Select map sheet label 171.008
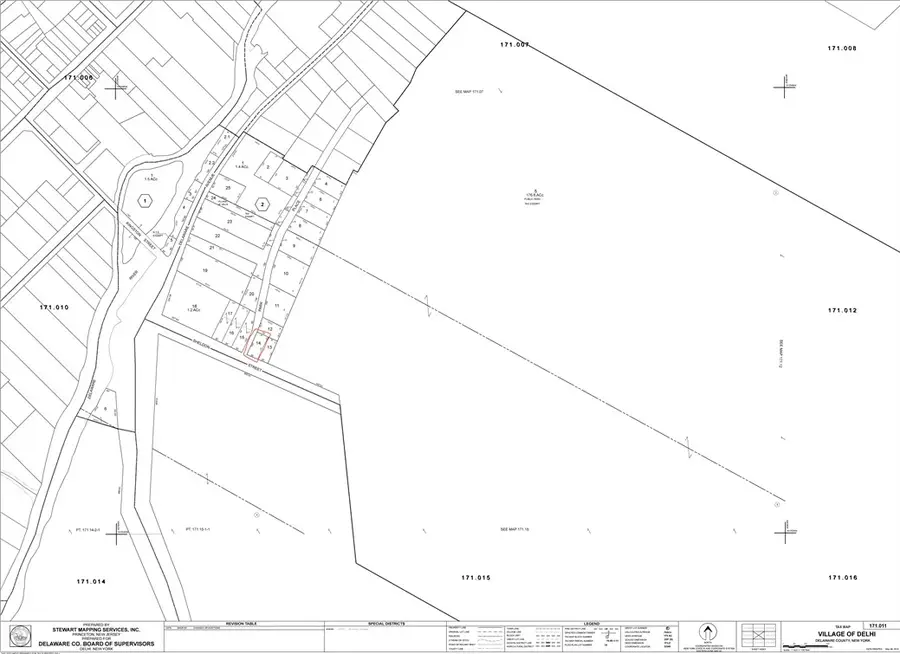900x654 pixels. coord(842,48)
